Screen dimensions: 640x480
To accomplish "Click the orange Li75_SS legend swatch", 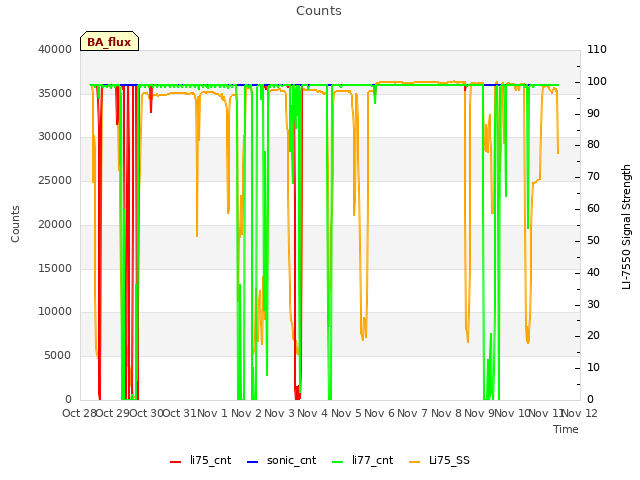I will pyautogui.click(x=414, y=462).
